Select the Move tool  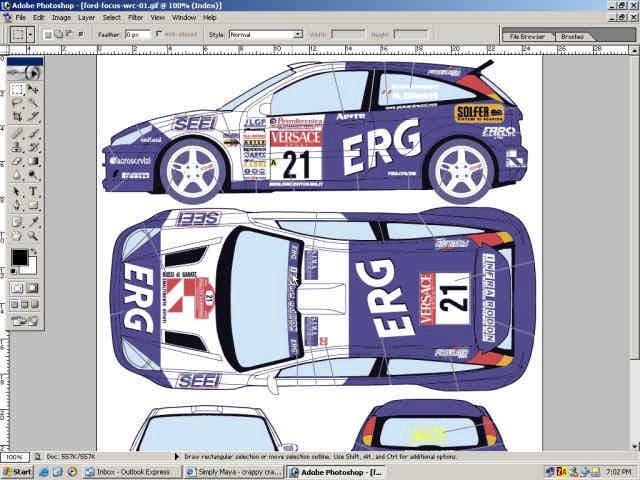33,89
